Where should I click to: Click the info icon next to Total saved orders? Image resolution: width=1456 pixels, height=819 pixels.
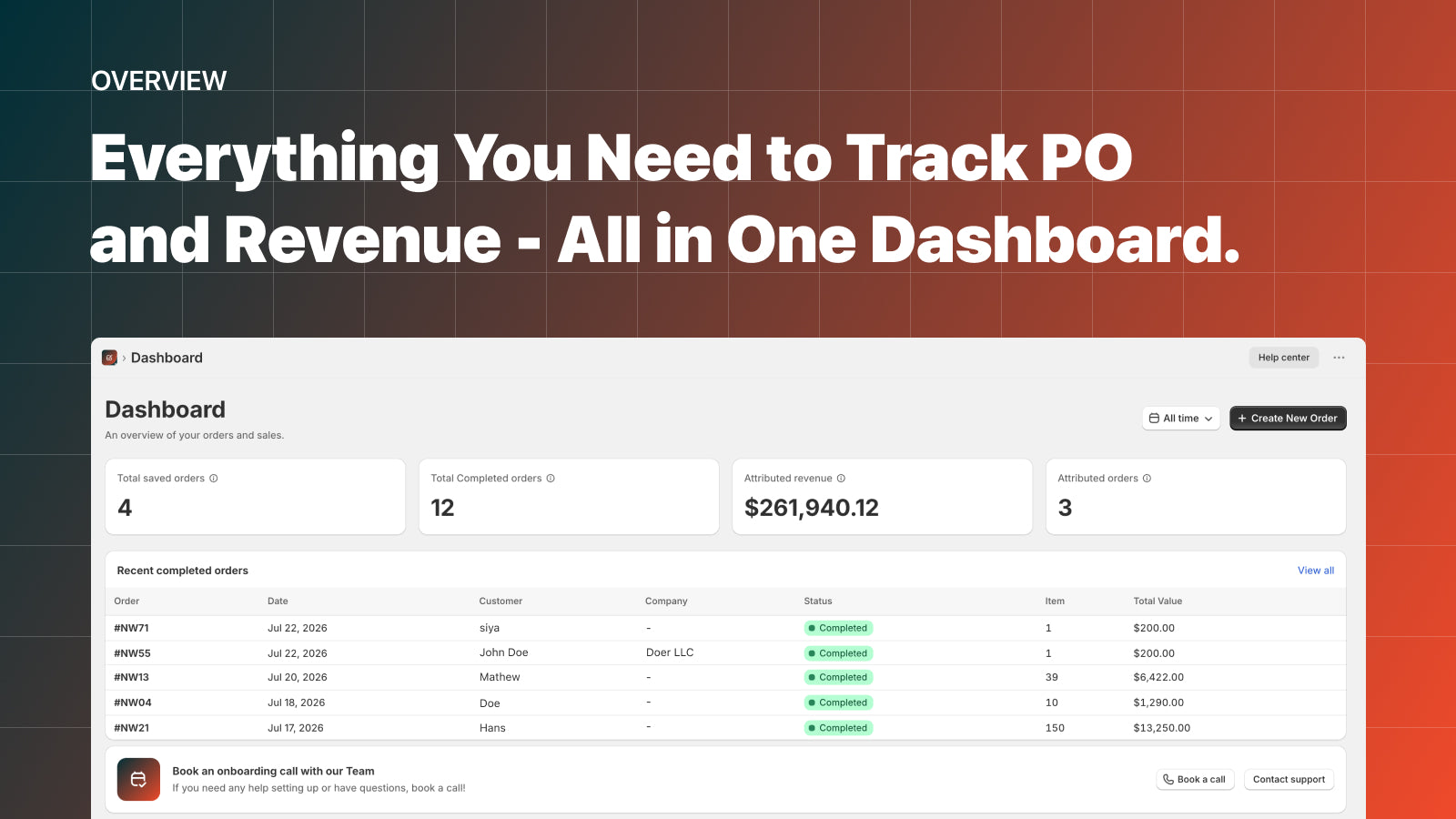coord(214,479)
